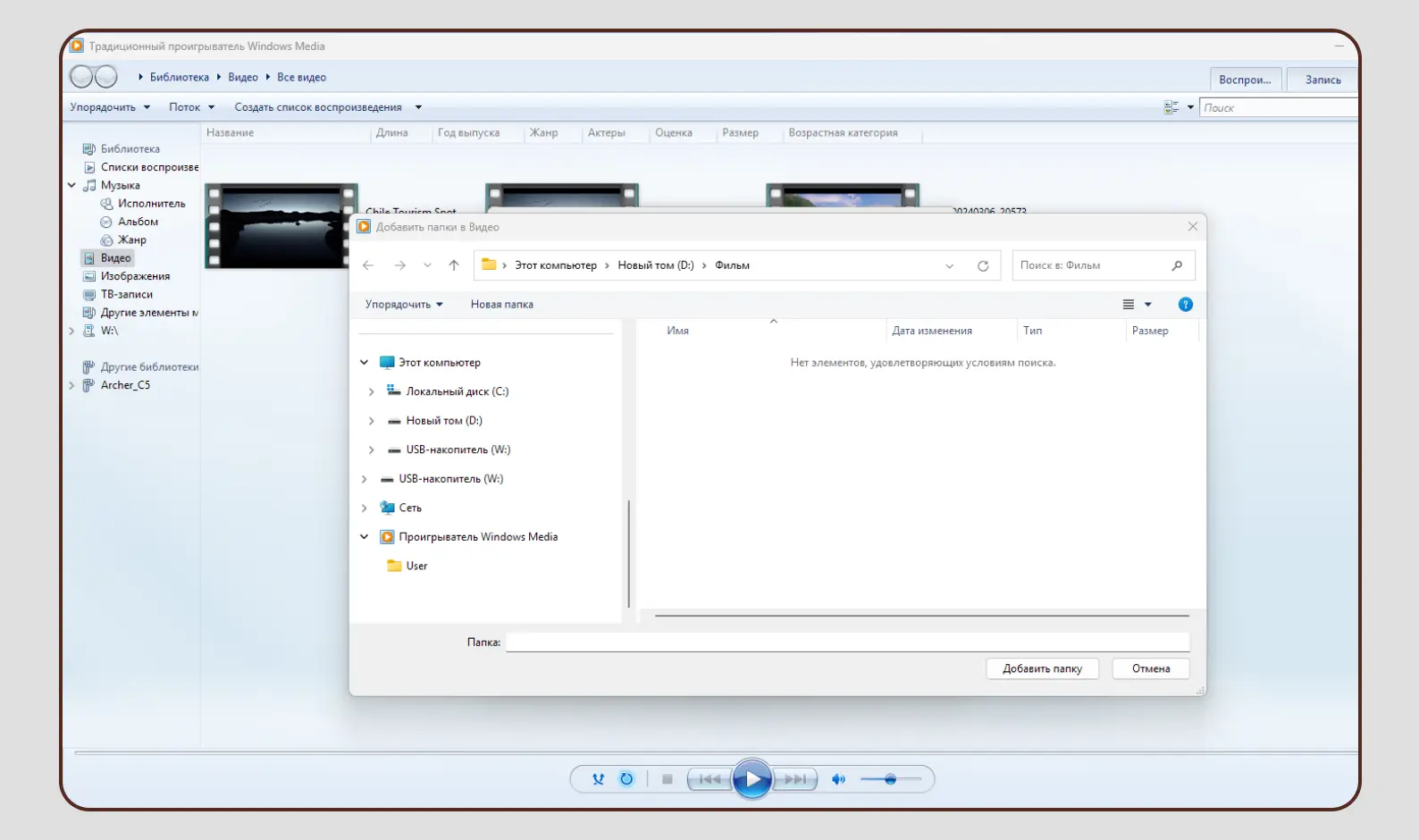Click the stop playback button
1419x840 pixels.
(667, 779)
